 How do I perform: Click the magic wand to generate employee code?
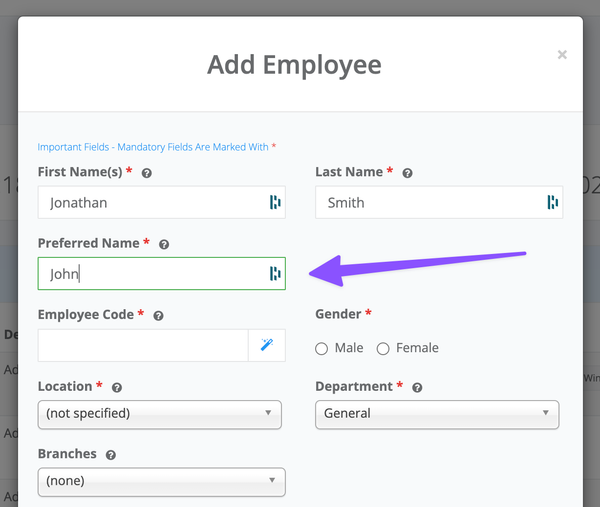[267, 345]
